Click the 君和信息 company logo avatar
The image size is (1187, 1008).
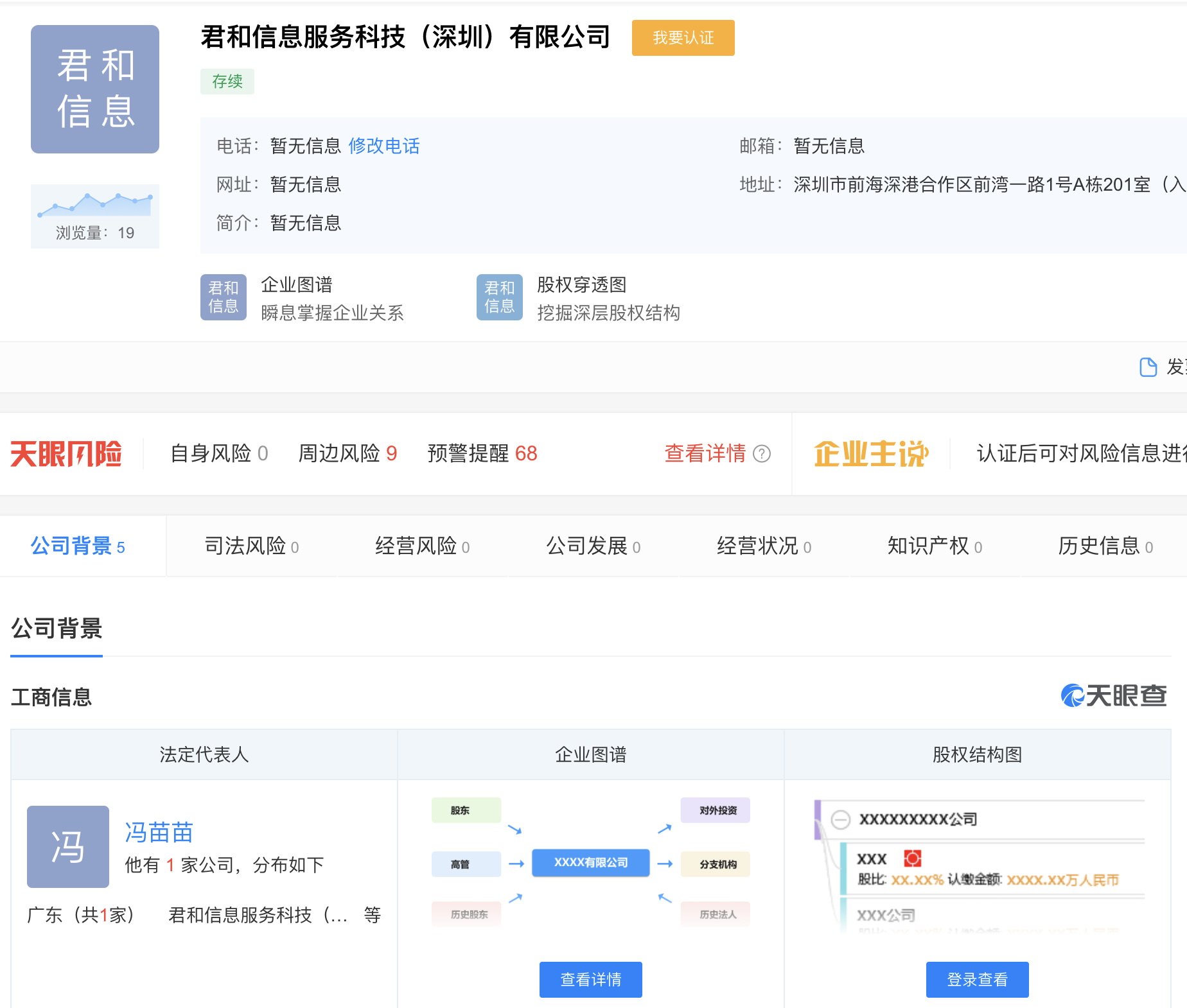[x=95, y=89]
